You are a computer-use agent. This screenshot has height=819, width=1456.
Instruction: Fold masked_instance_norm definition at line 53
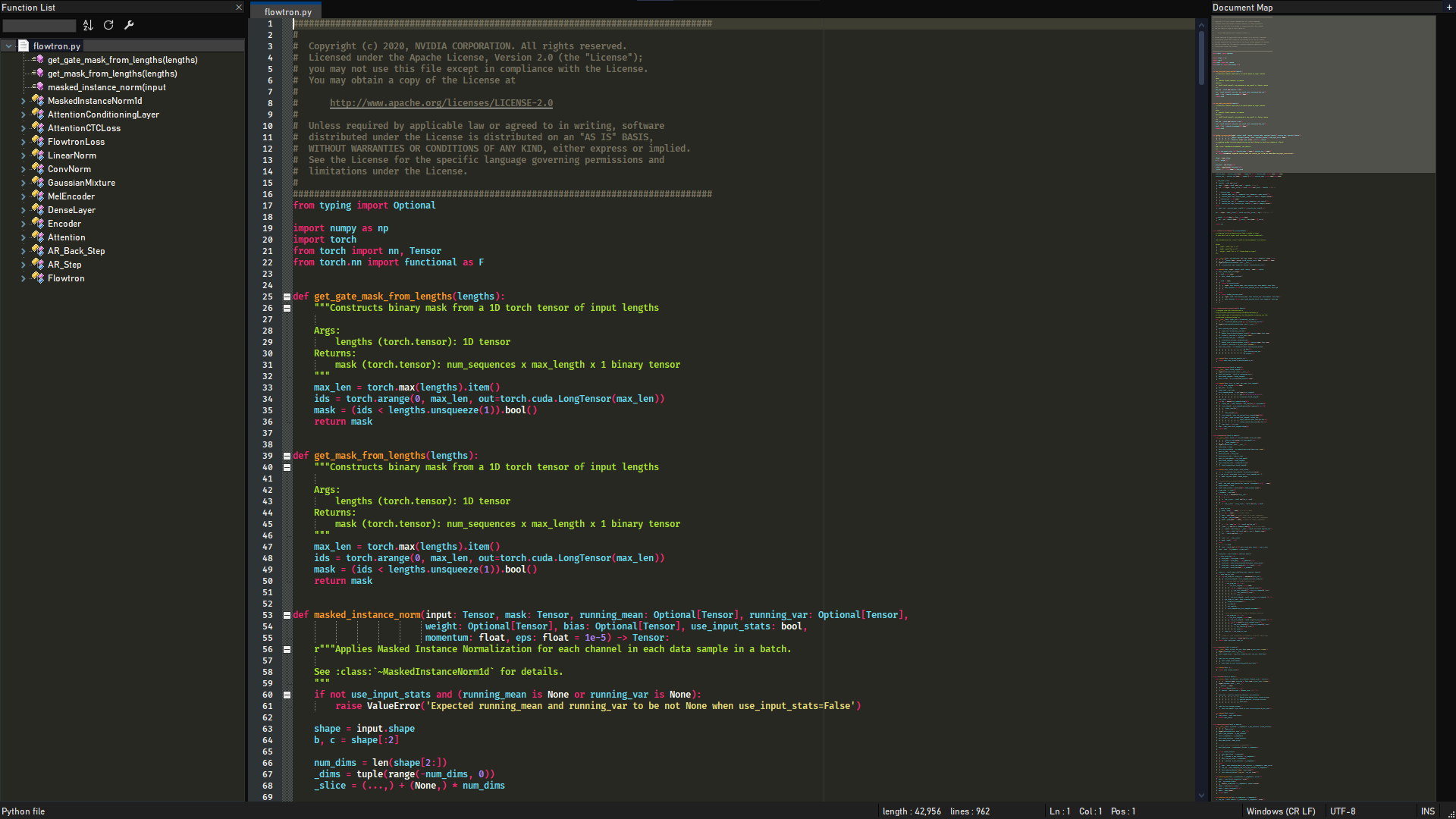[287, 615]
